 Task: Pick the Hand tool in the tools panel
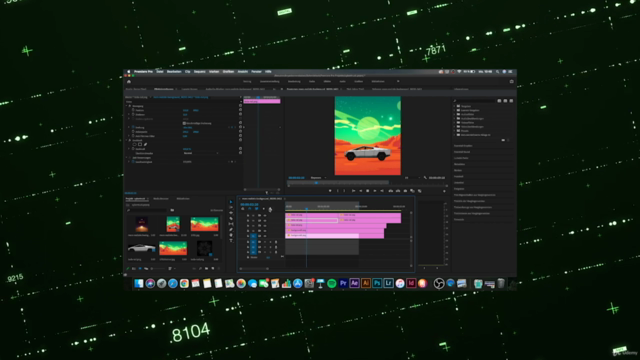tap(231, 235)
